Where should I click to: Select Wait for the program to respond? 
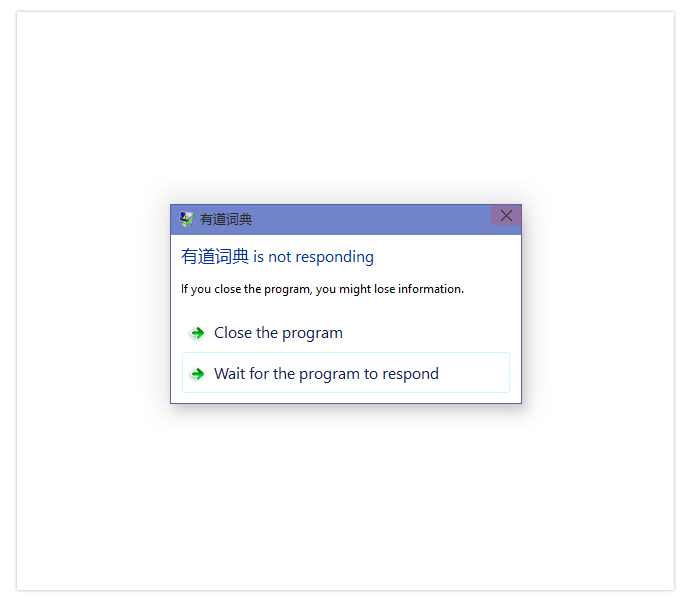tap(346, 373)
